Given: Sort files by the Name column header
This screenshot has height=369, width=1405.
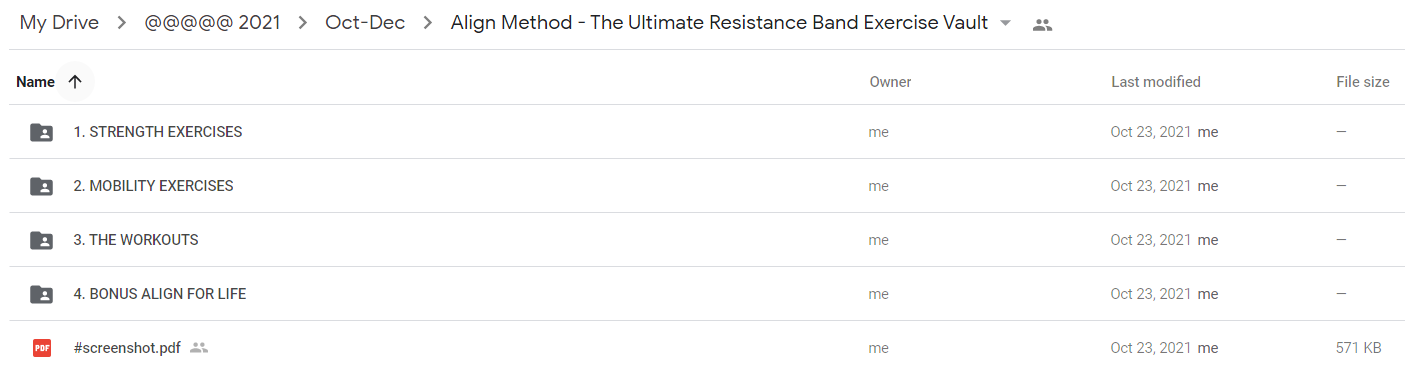Looking at the screenshot, I should (x=35, y=82).
